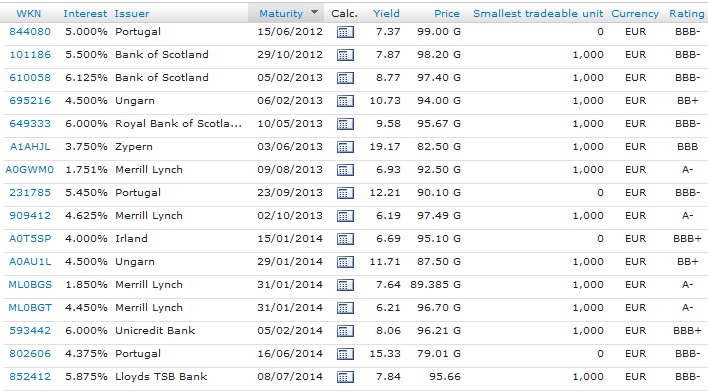Open WKN link A0GWM0
The height and width of the screenshot is (392, 708).
point(29,170)
